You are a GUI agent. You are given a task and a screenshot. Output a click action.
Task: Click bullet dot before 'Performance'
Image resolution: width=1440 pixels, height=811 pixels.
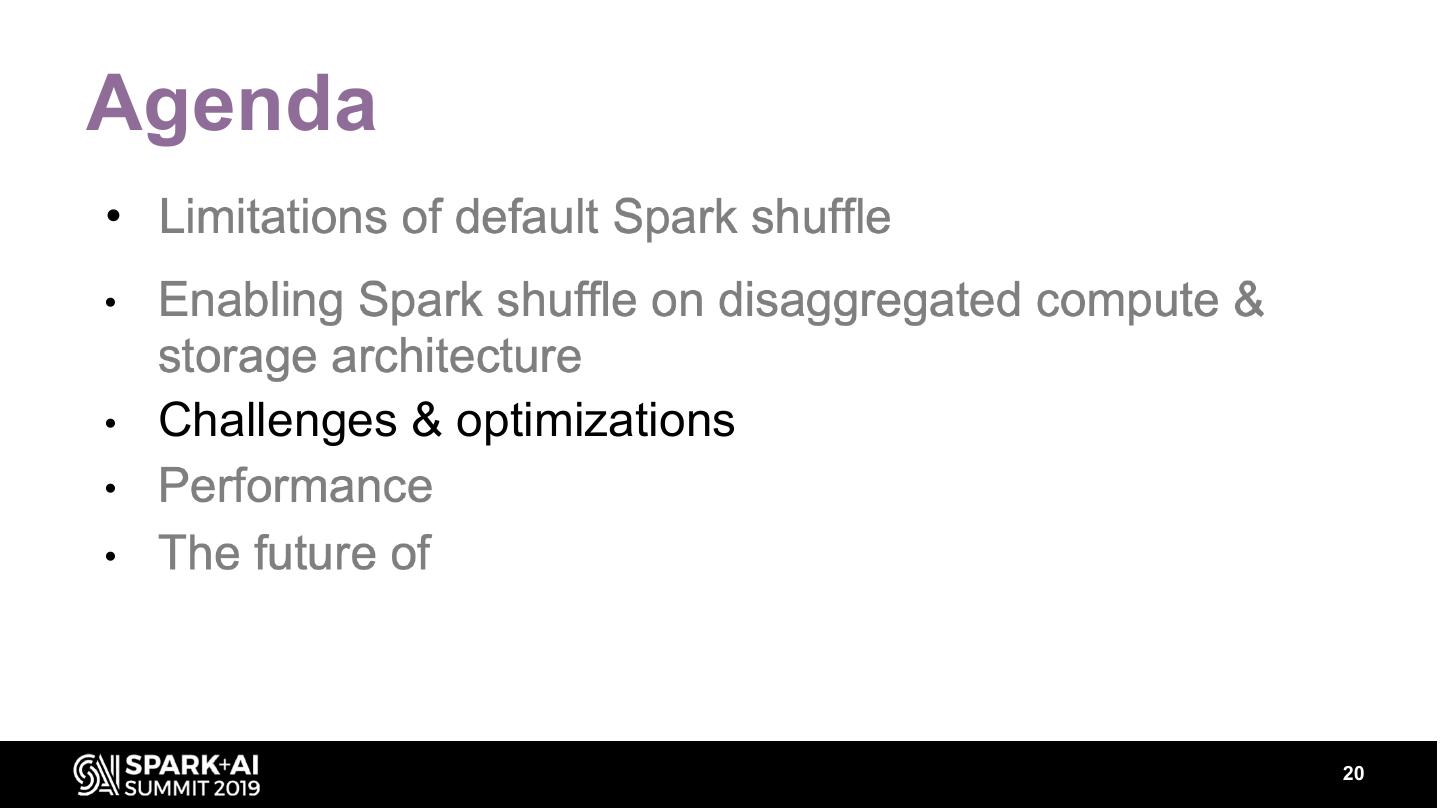[x=112, y=490]
